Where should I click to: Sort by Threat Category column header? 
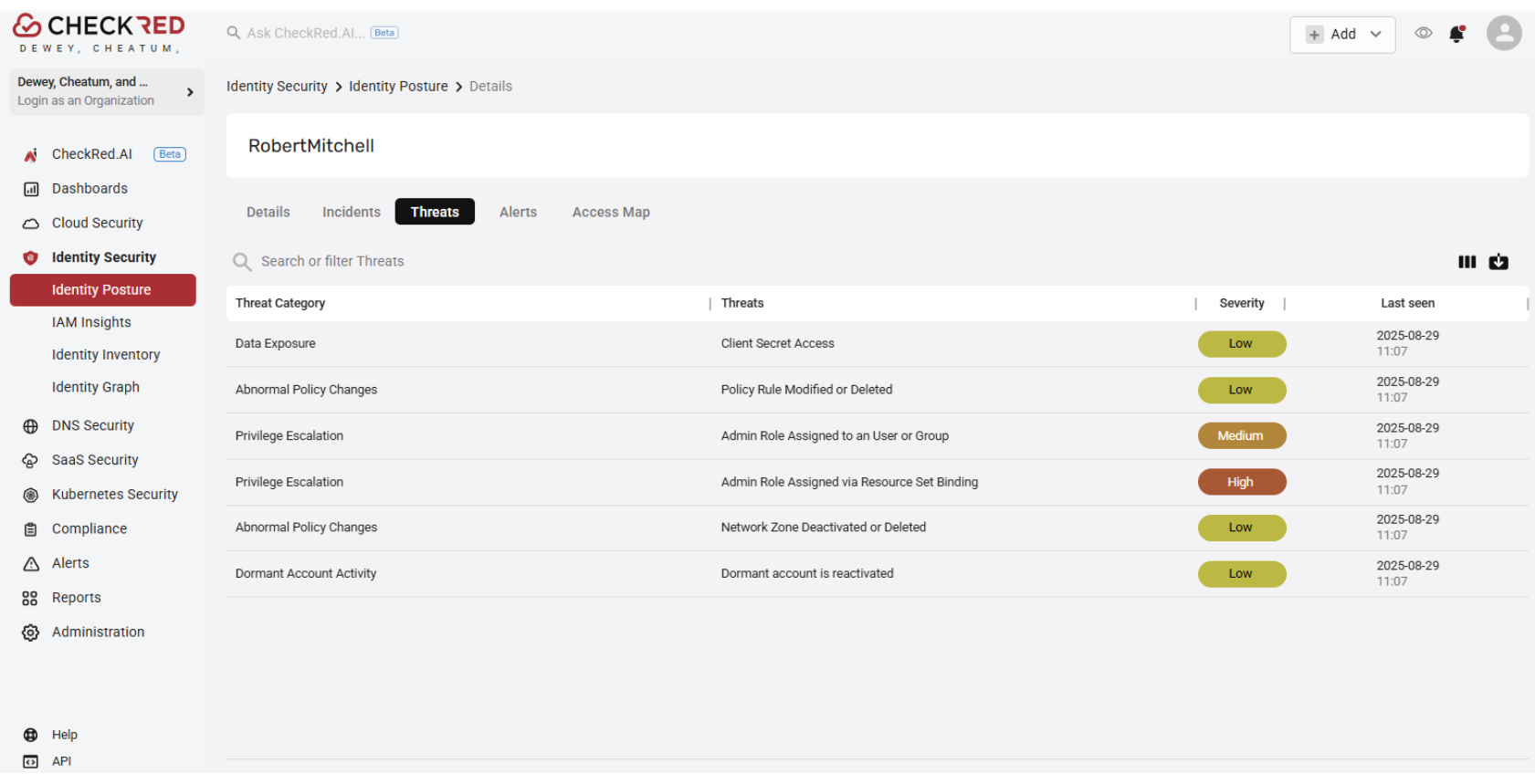point(280,303)
